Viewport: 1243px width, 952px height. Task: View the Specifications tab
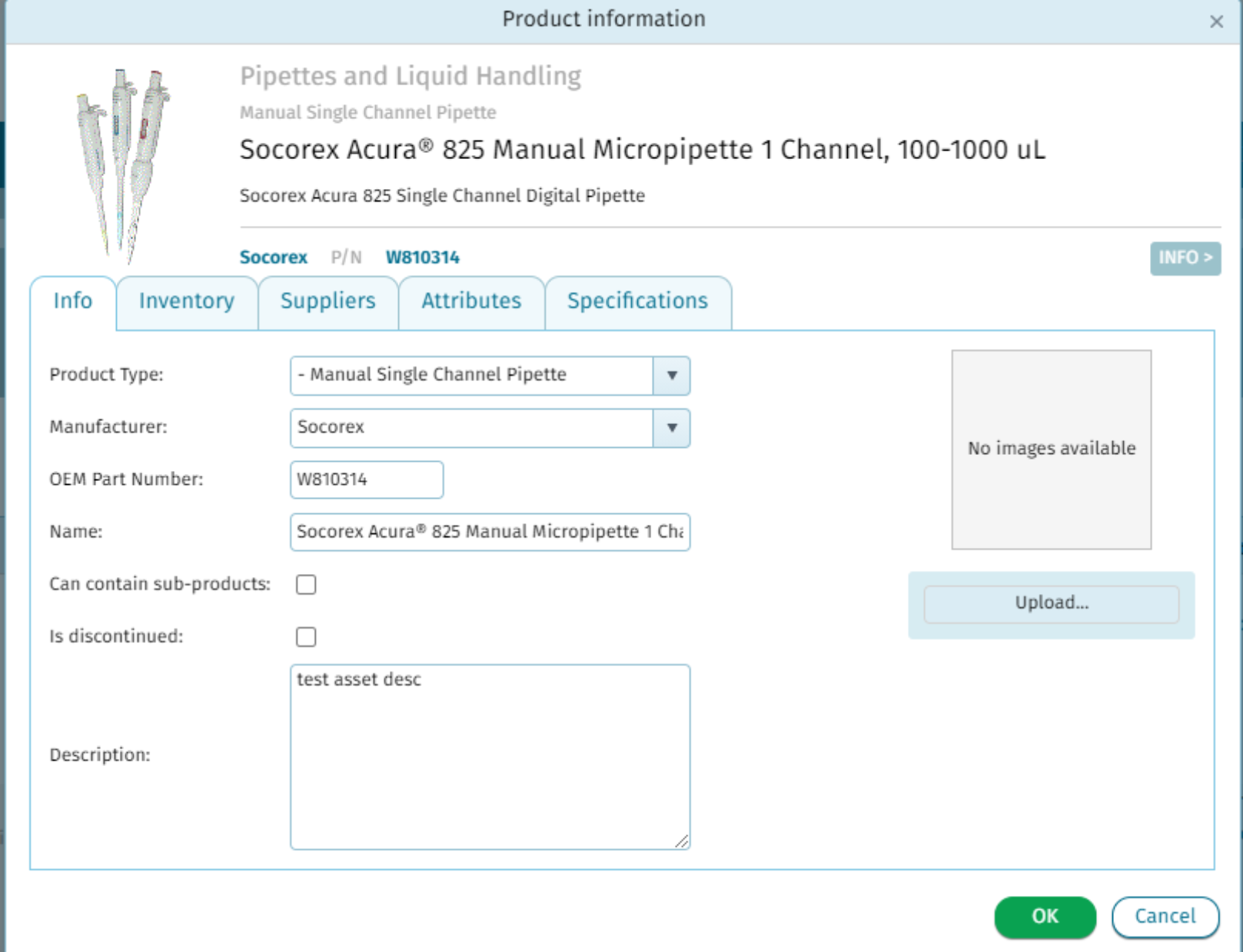point(638,302)
